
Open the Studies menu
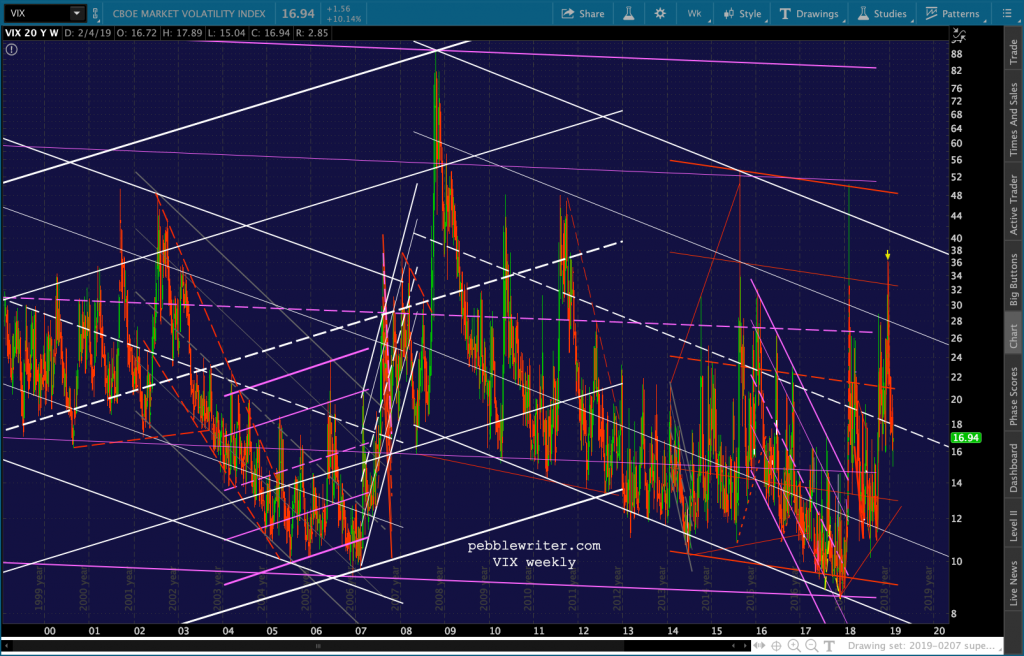tap(882, 14)
